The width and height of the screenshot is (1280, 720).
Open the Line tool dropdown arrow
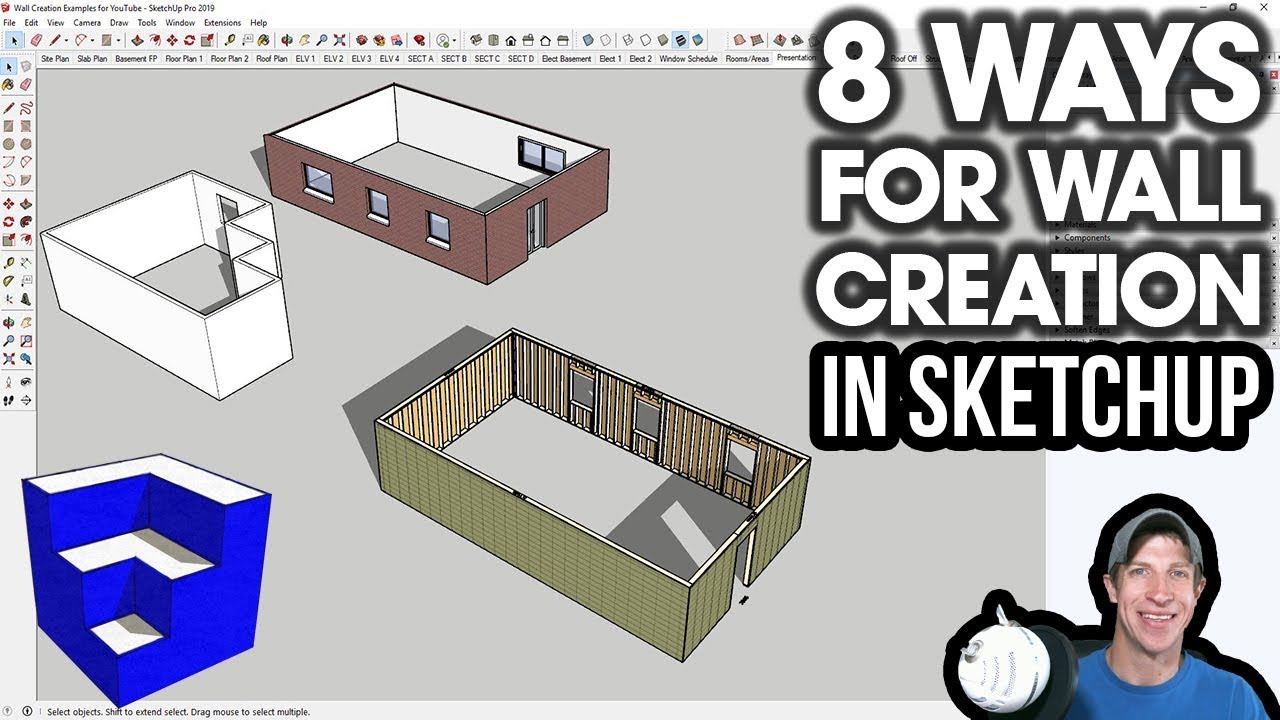tap(66, 40)
